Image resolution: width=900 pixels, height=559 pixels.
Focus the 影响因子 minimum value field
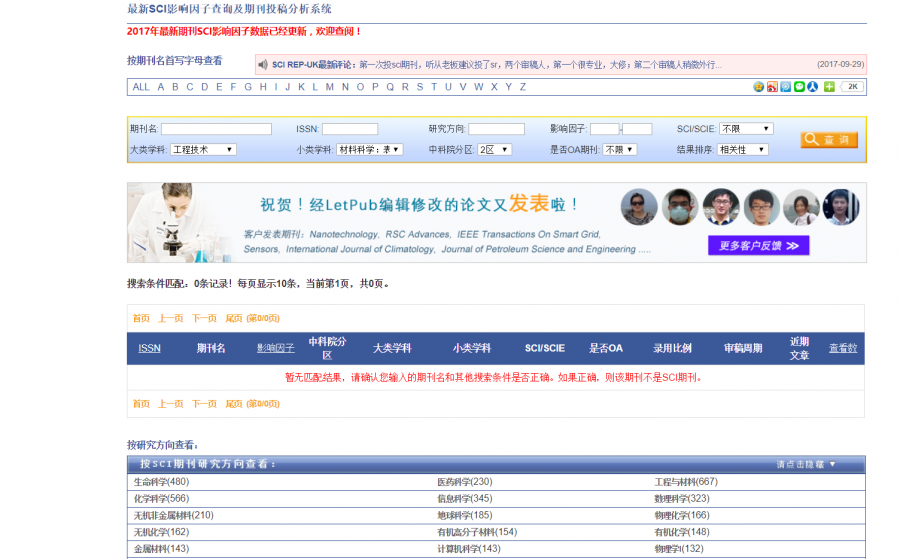coord(605,129)
